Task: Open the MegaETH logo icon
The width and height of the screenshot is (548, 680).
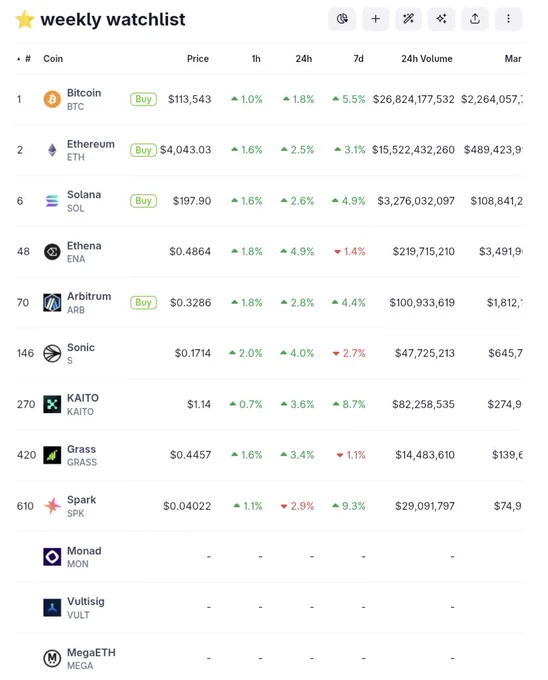Action: tap(52, 658)
